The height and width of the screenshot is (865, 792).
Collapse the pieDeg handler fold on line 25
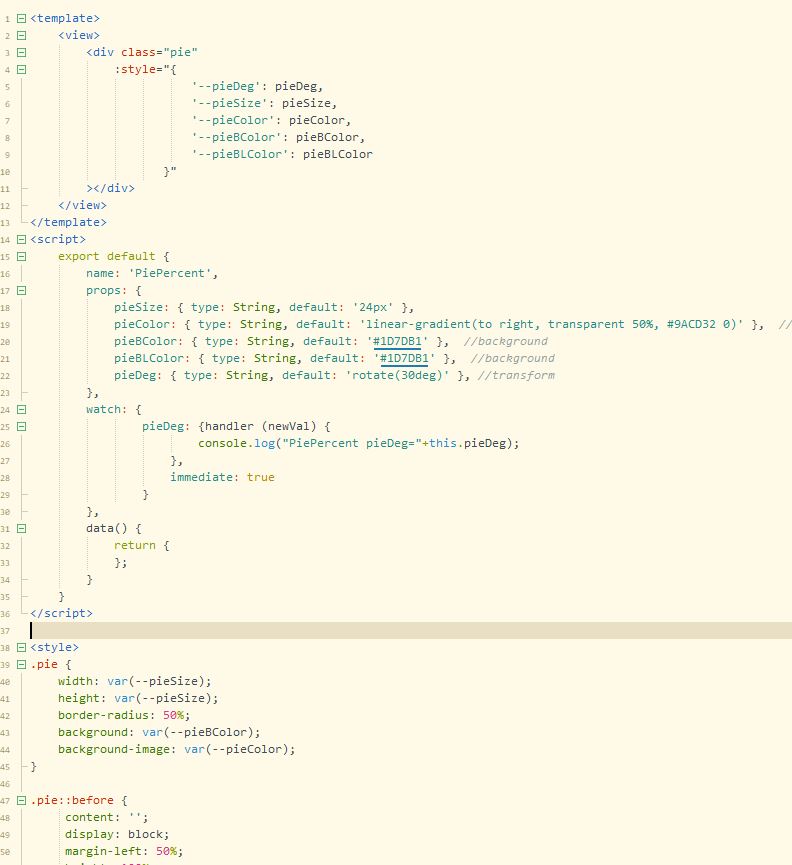(22, 426)
